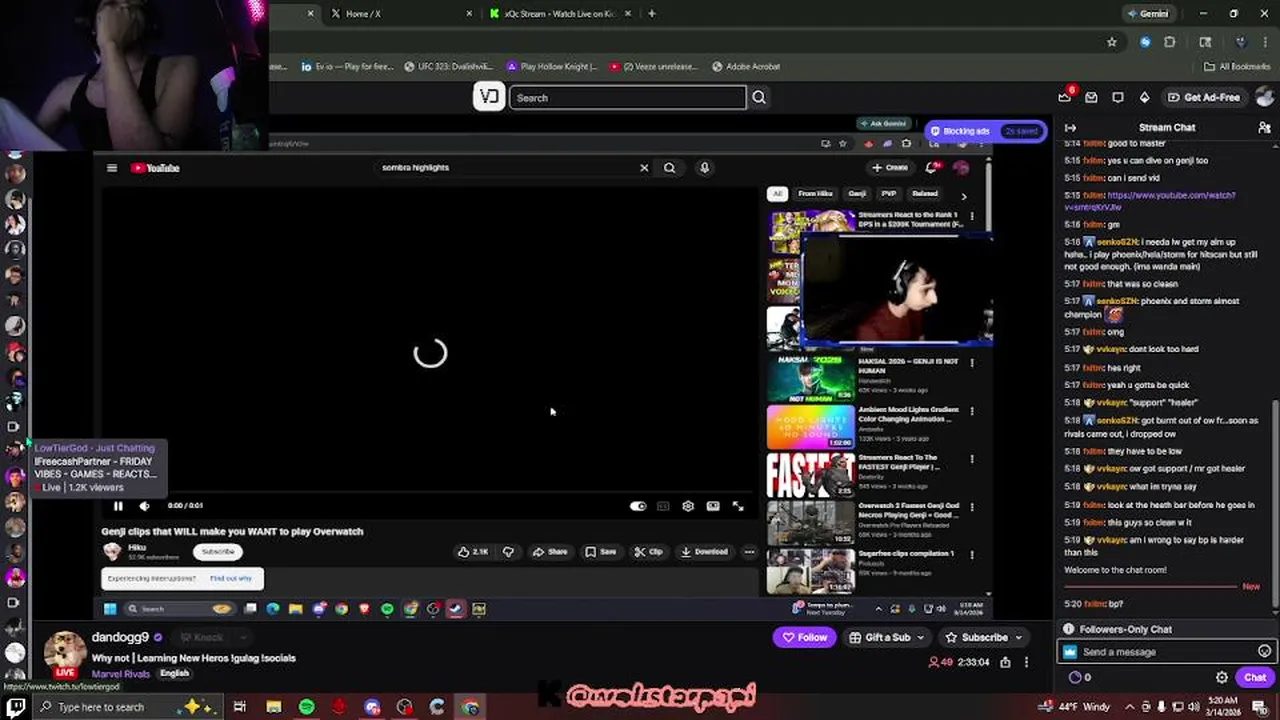Open more actions for the YouTube video
This screenshot has width=1280, height=720.
point(749,551)
